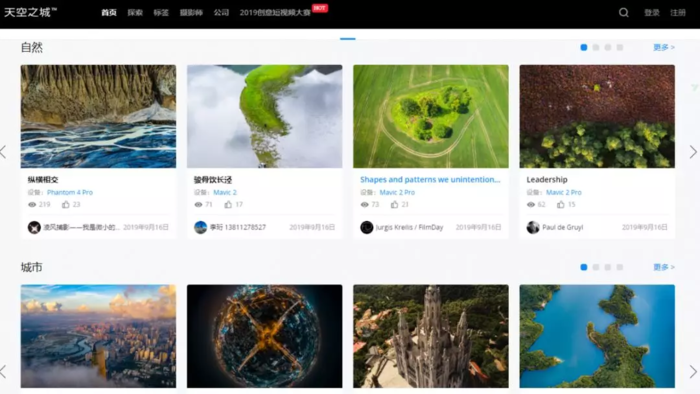Open the Phantom 4 Pro device link

[x=70, y=192]
